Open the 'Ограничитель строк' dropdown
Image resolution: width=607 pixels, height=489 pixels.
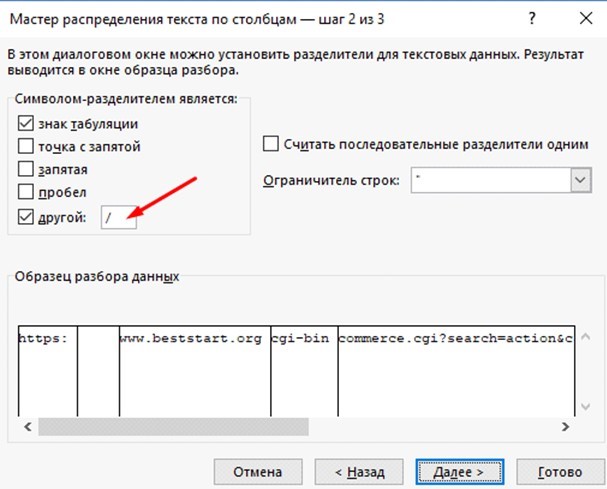coord(580,181)
